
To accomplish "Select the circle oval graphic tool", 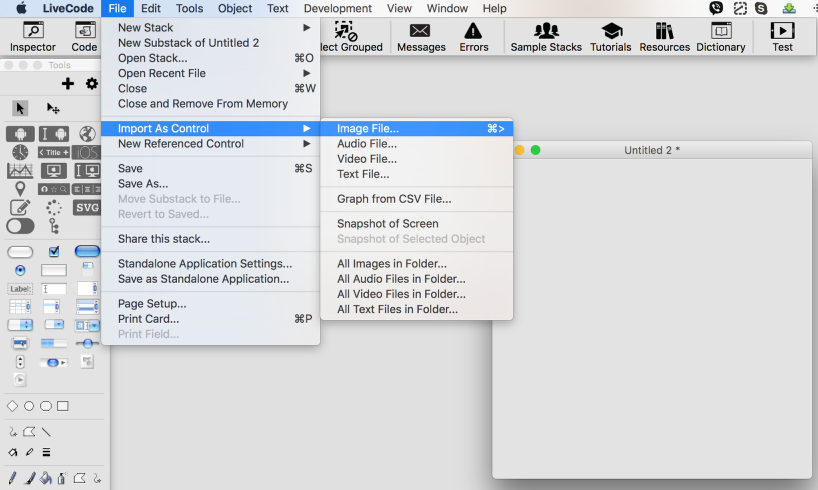I will 29,406.
